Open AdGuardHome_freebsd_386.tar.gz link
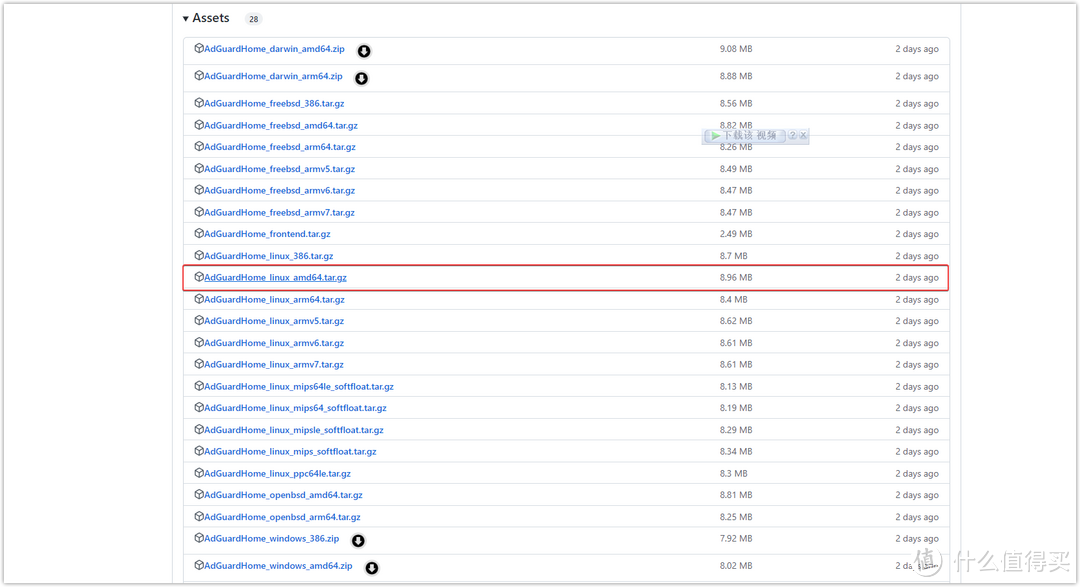 (274, 103)
